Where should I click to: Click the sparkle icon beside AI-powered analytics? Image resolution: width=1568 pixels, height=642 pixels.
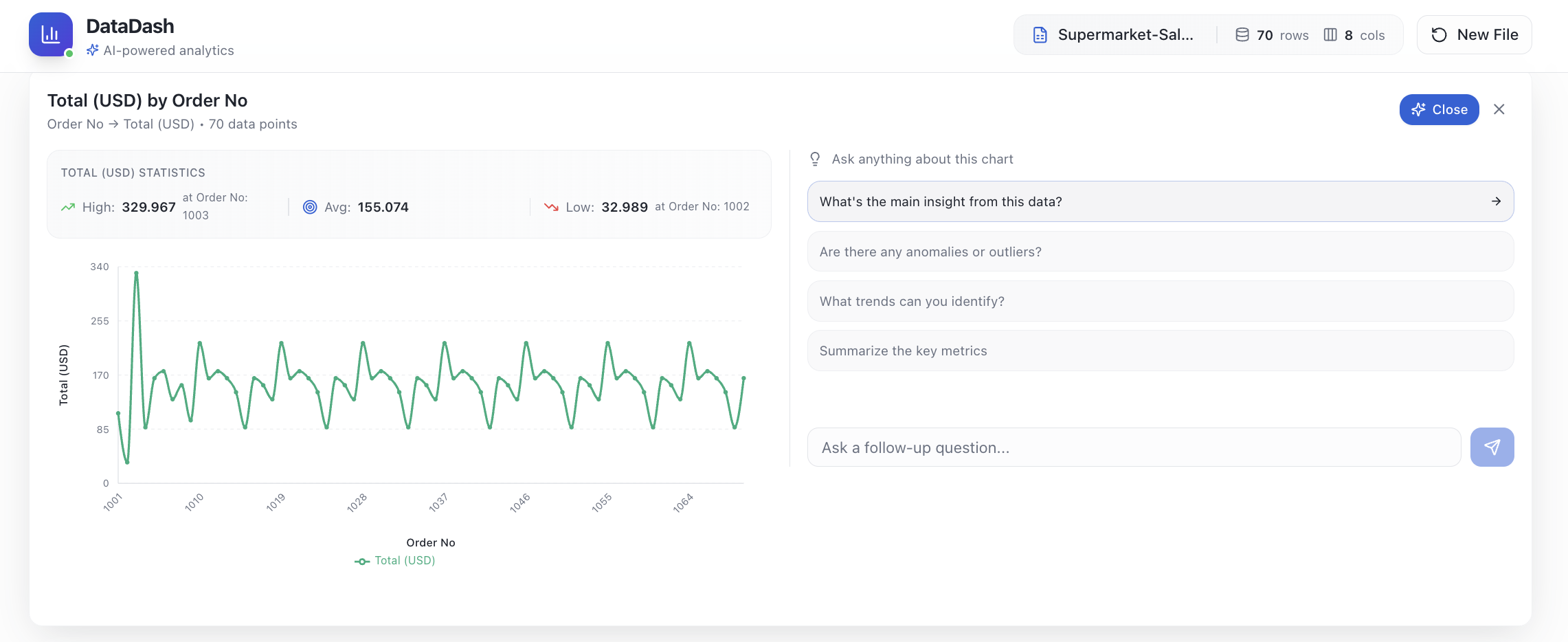point(93,49)
